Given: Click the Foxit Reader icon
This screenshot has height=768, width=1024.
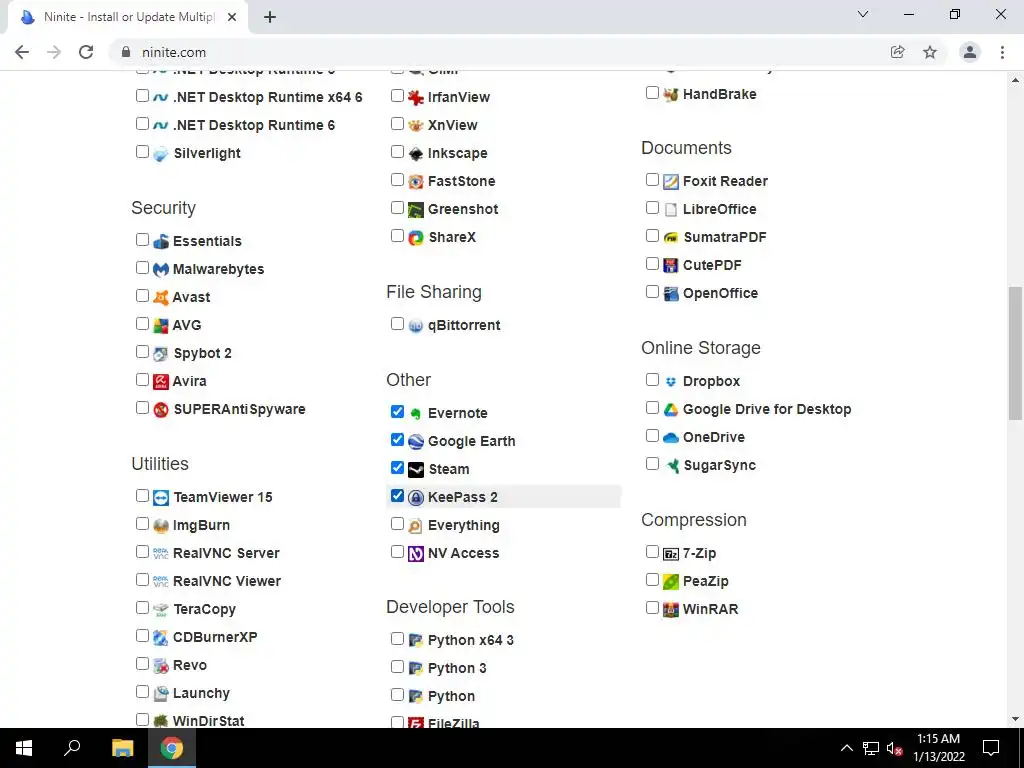Looking at the screenshot, I should (x=671, y=182).
